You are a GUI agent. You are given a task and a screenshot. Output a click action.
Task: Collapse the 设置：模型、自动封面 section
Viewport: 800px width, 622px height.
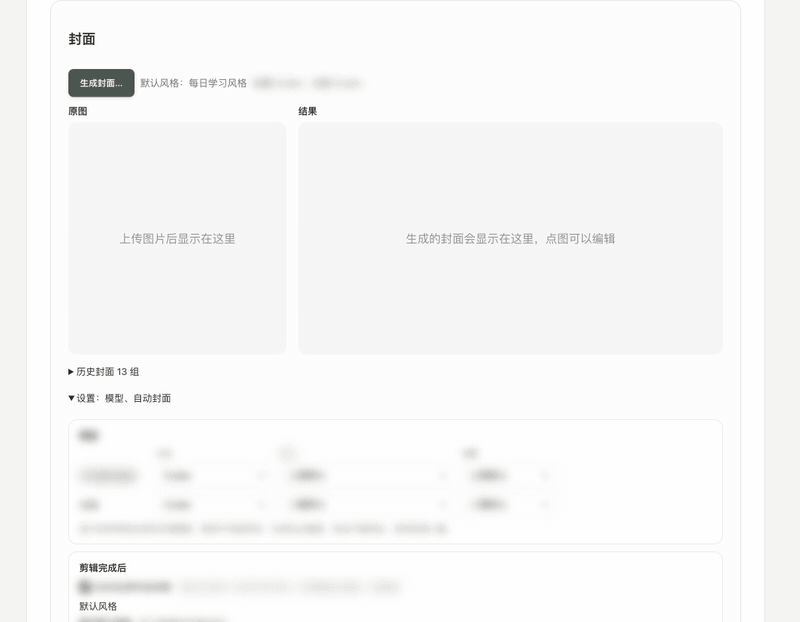(119, 398)
